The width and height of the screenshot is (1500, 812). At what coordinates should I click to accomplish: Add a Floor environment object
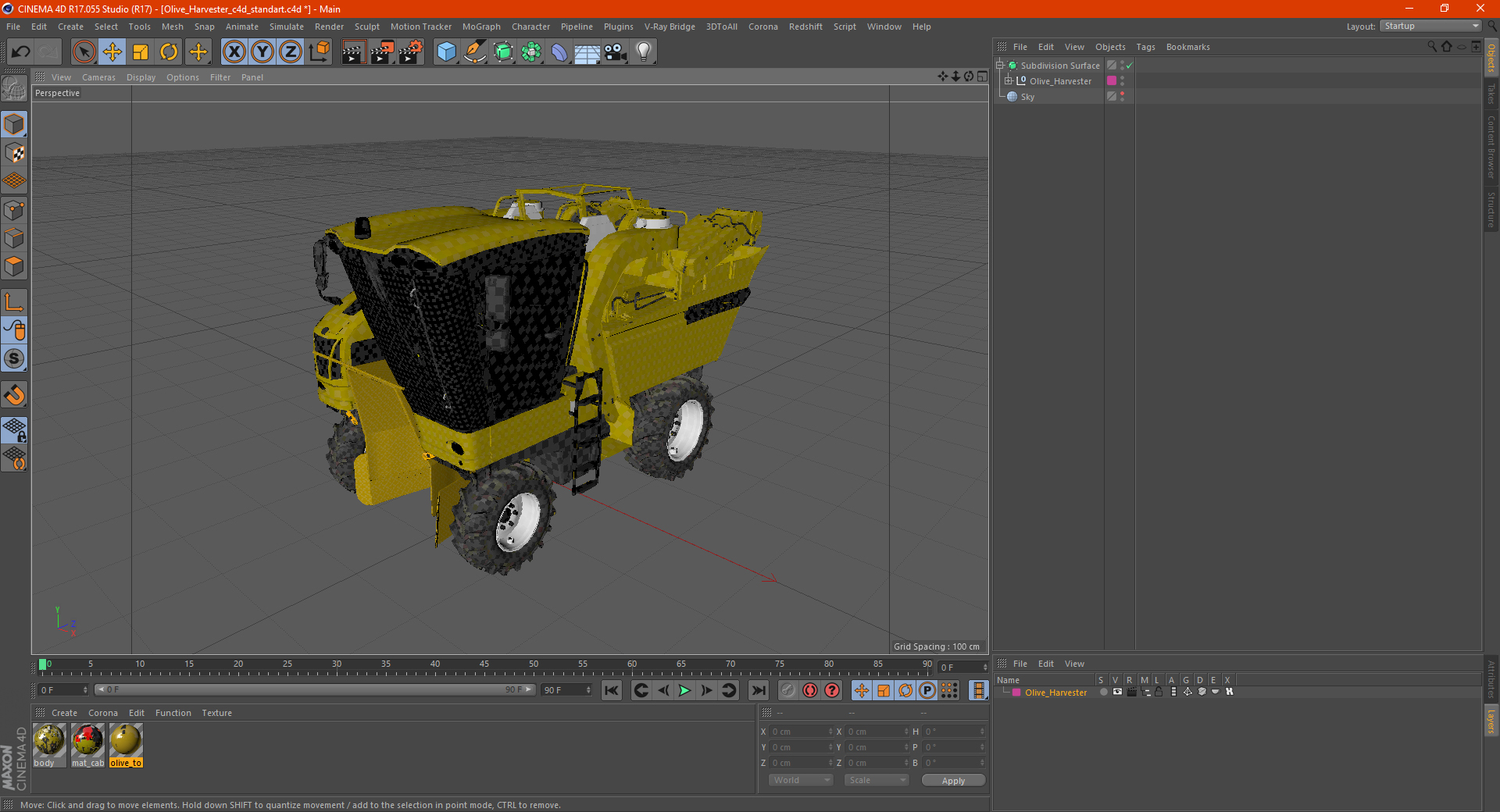[587, 52]
